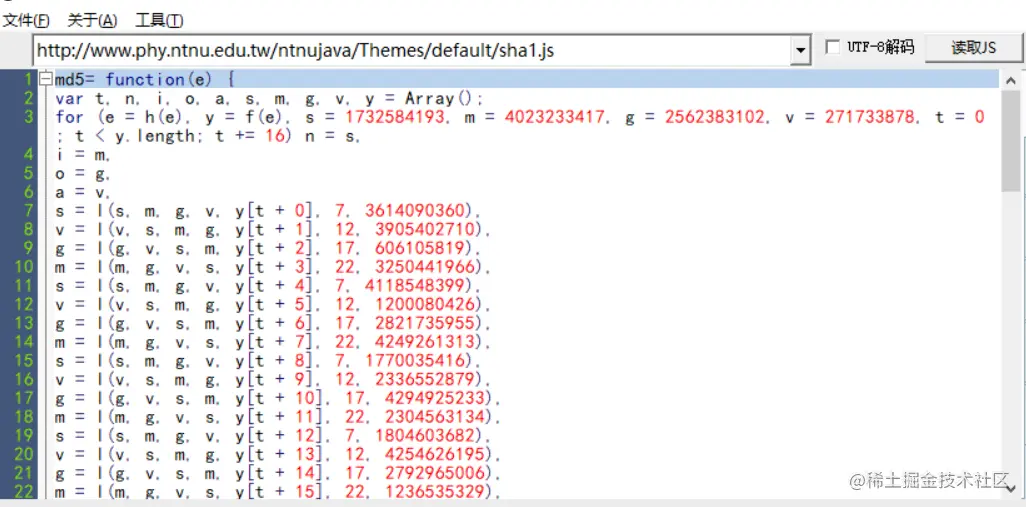
Task: Click line number 3 in gutter
Action: point(28,117)
